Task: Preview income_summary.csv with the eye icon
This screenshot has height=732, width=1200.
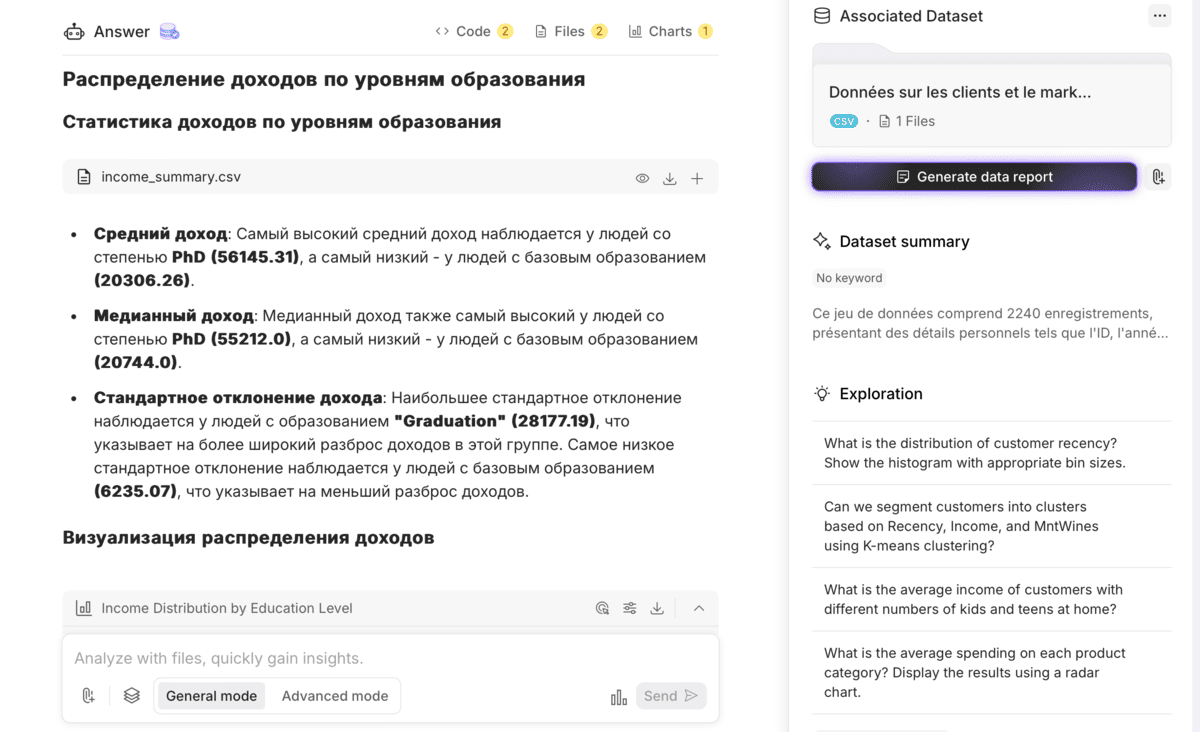Action: pos(642,178)
